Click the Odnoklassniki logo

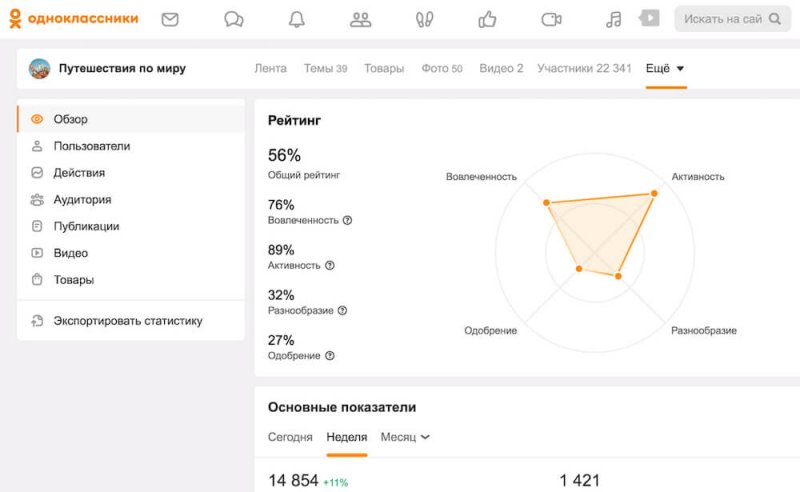[74, 19]
